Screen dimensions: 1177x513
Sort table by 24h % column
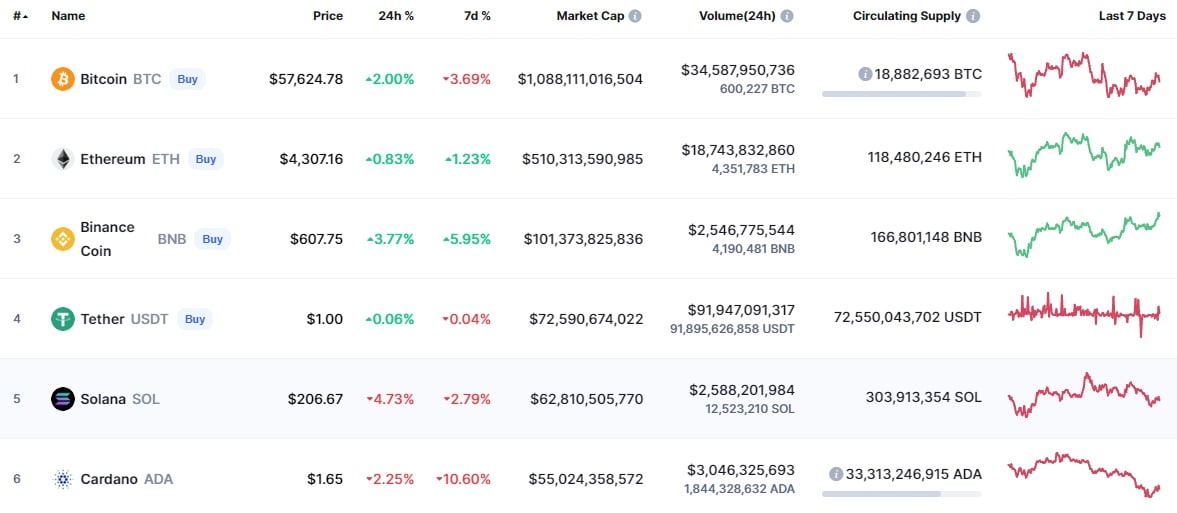click(396, 16)
